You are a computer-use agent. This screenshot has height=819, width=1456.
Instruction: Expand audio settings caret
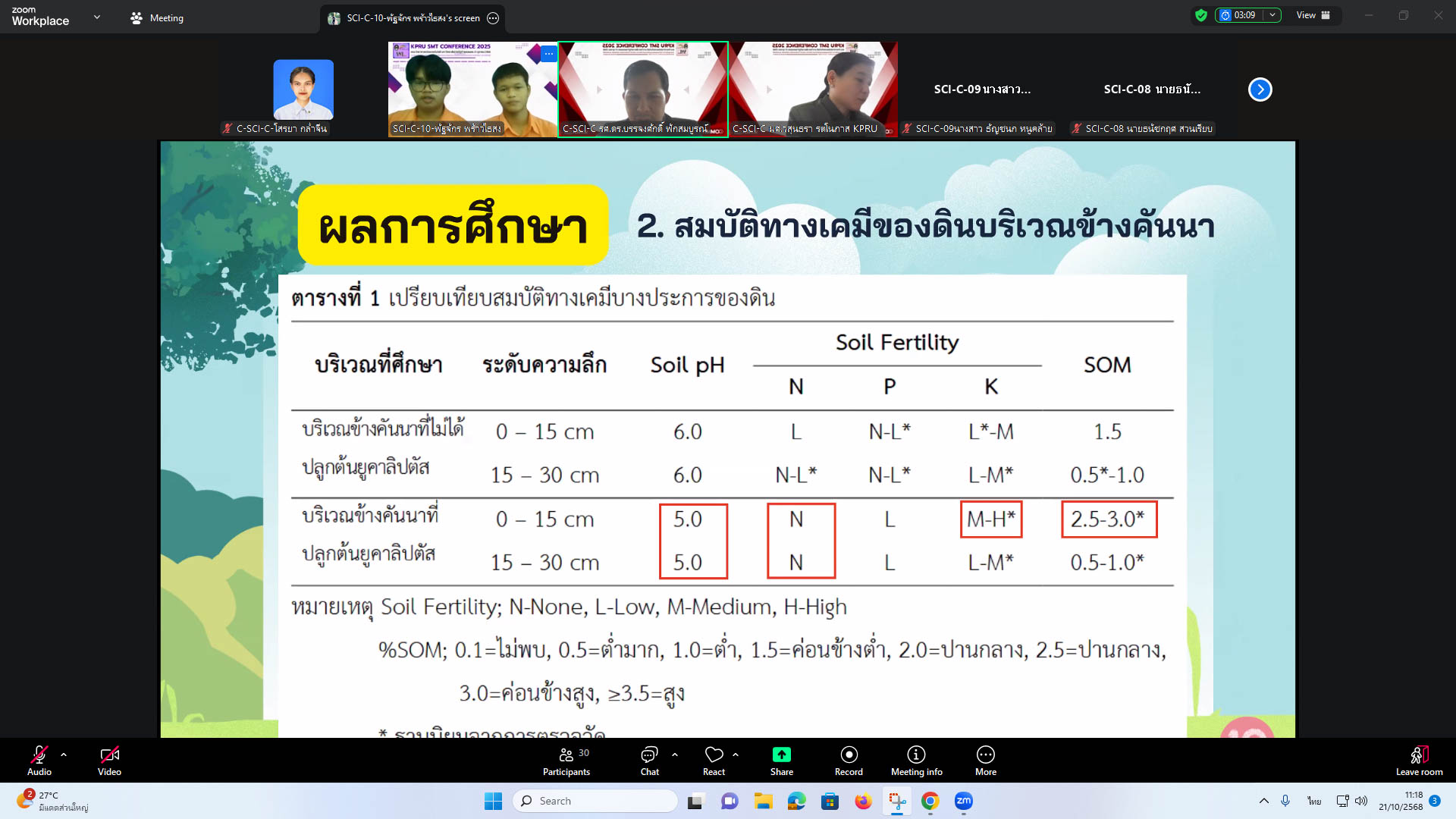click(64, 755)
